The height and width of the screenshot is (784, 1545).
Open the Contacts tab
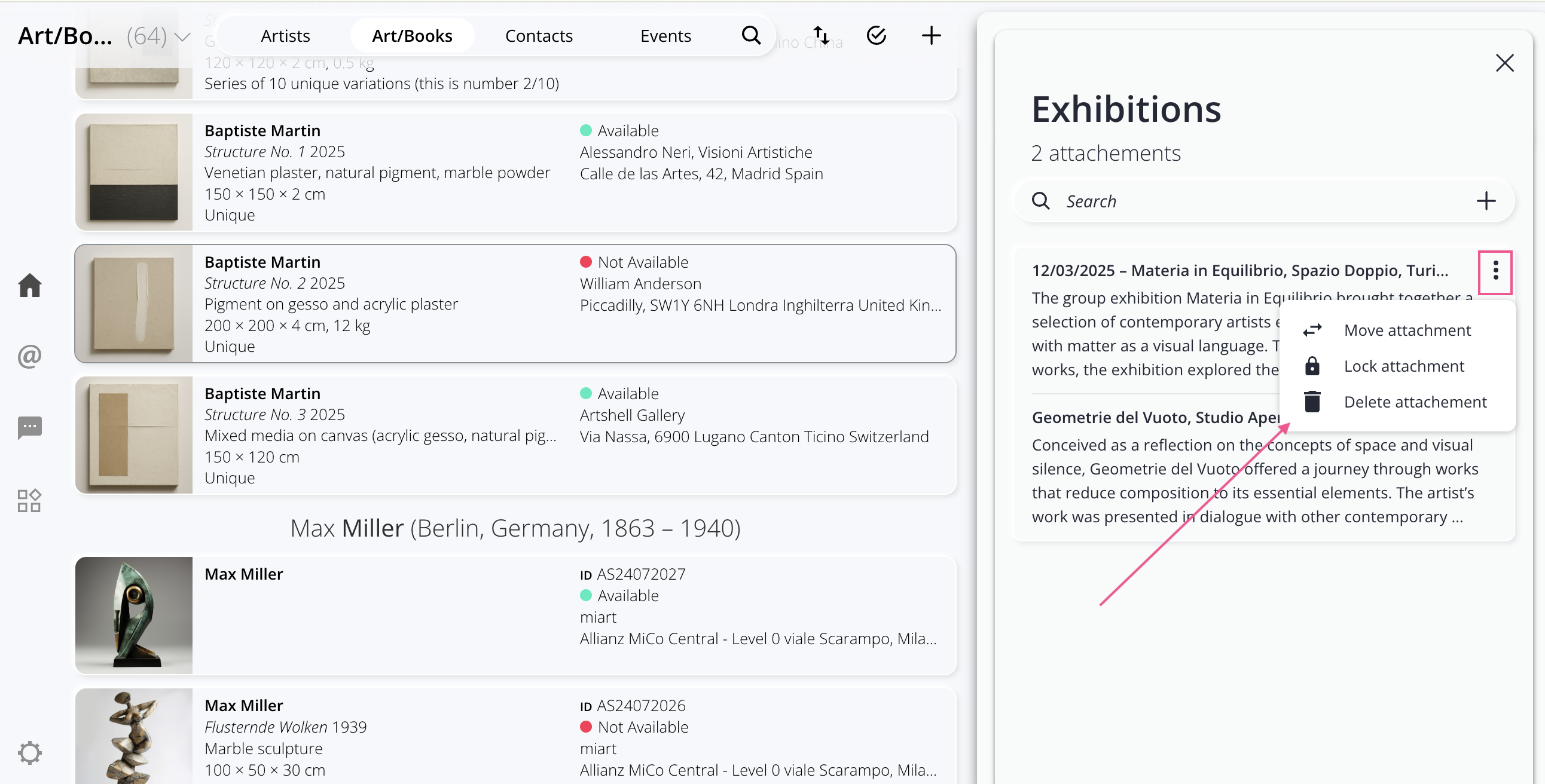(539, 35)
